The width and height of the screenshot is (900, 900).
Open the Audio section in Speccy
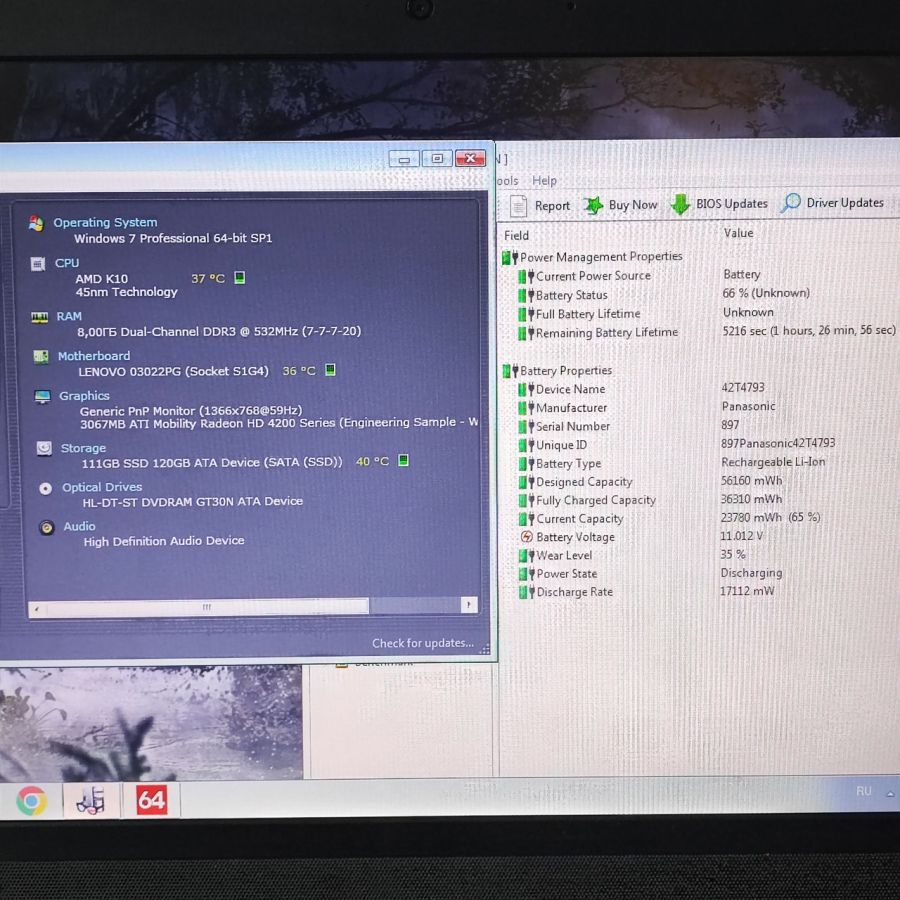[79, 526]
